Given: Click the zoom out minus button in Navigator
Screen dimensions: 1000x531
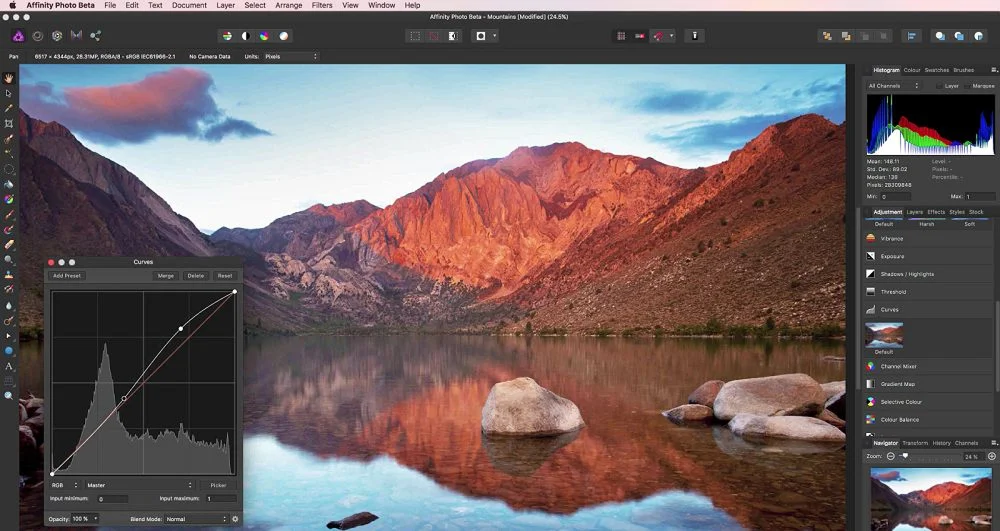Looking at the screenshot, I should pyautogui.click(x=891, y=456).
